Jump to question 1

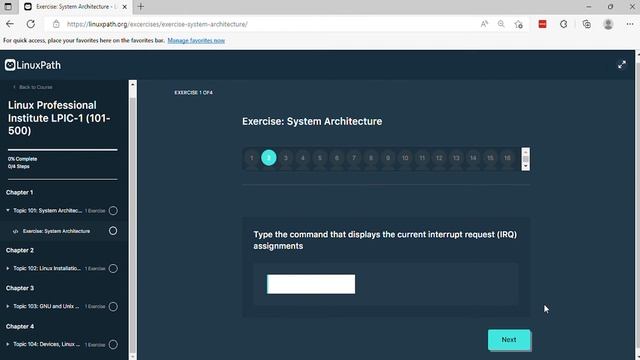point(251,158)
